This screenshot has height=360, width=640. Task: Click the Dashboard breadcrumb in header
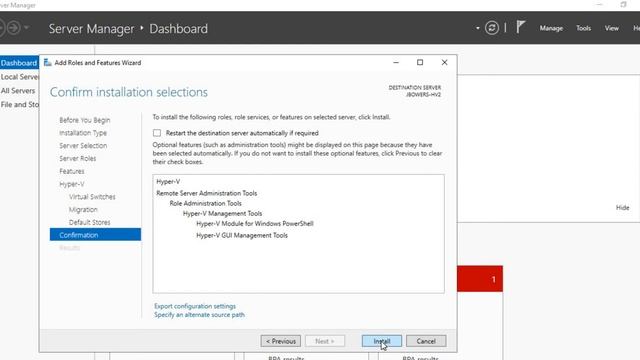click(178, 29)
